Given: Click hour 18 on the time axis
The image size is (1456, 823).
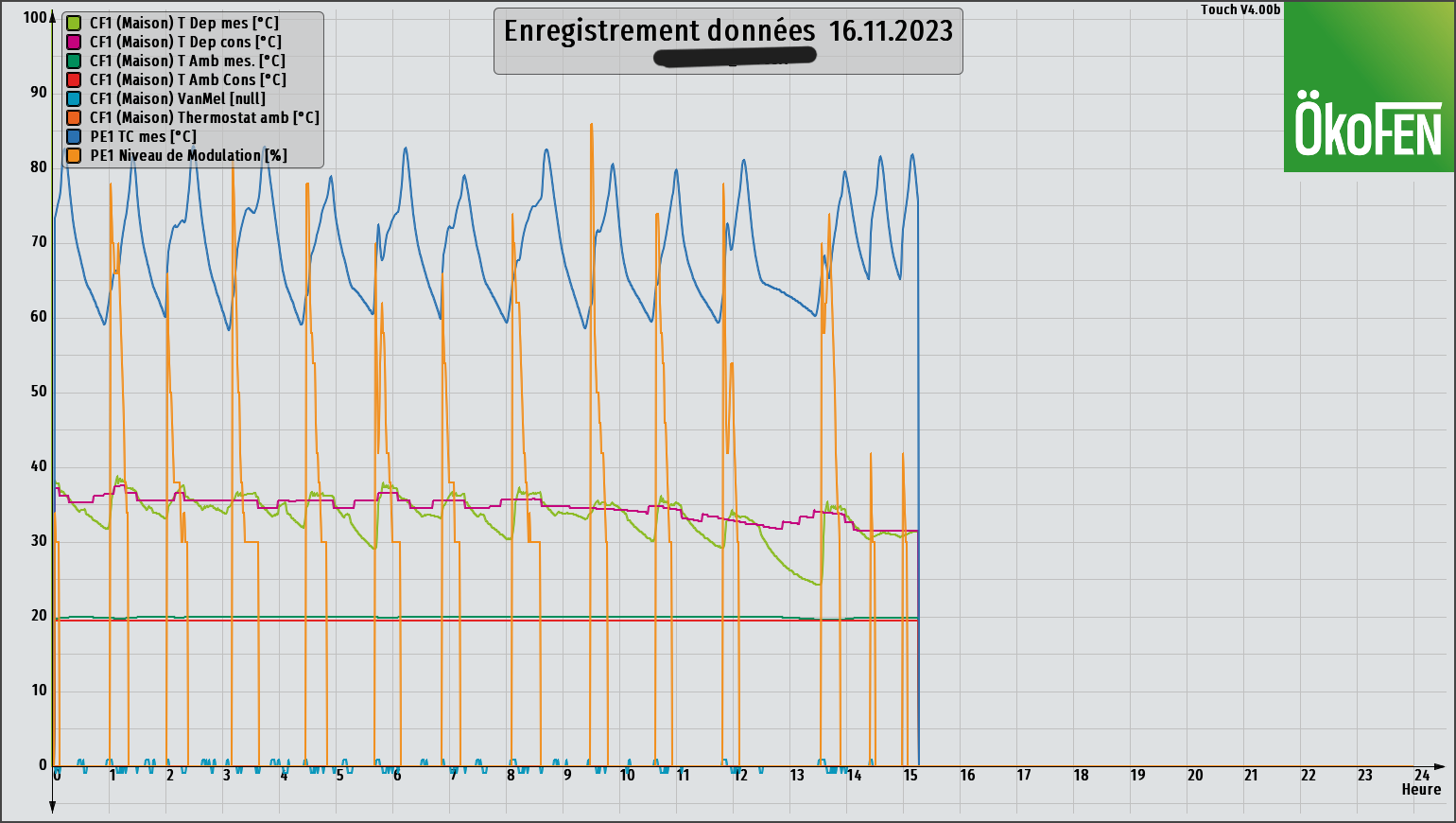Looking at the screenshot, I should (1081, 776).
